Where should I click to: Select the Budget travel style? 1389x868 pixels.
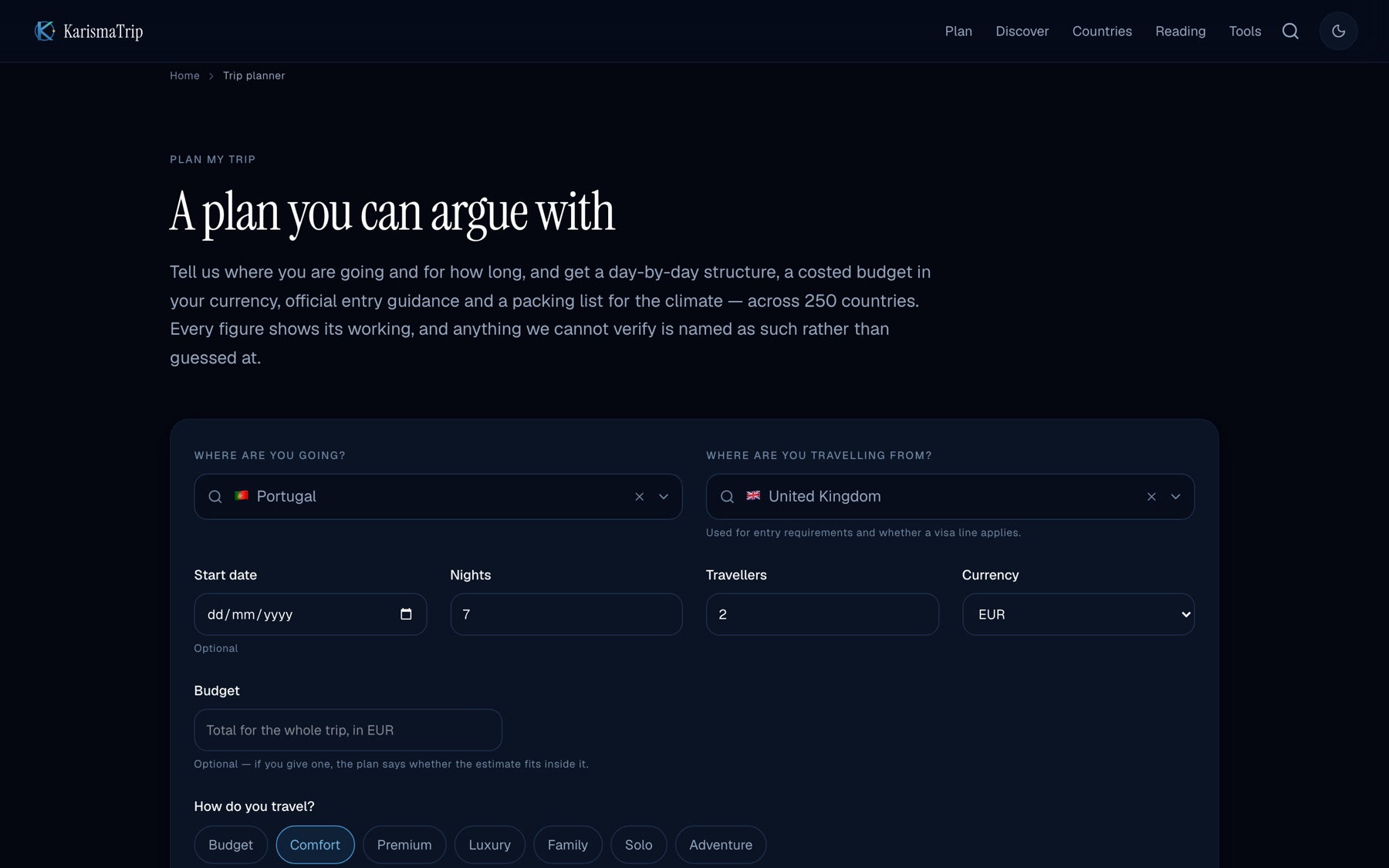coord(231,845)
